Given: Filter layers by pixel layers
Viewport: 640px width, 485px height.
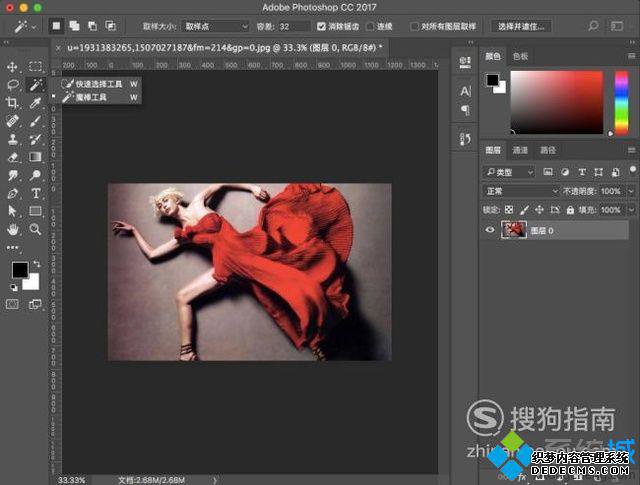Looking at the screenshot, I should click(548, 172).
